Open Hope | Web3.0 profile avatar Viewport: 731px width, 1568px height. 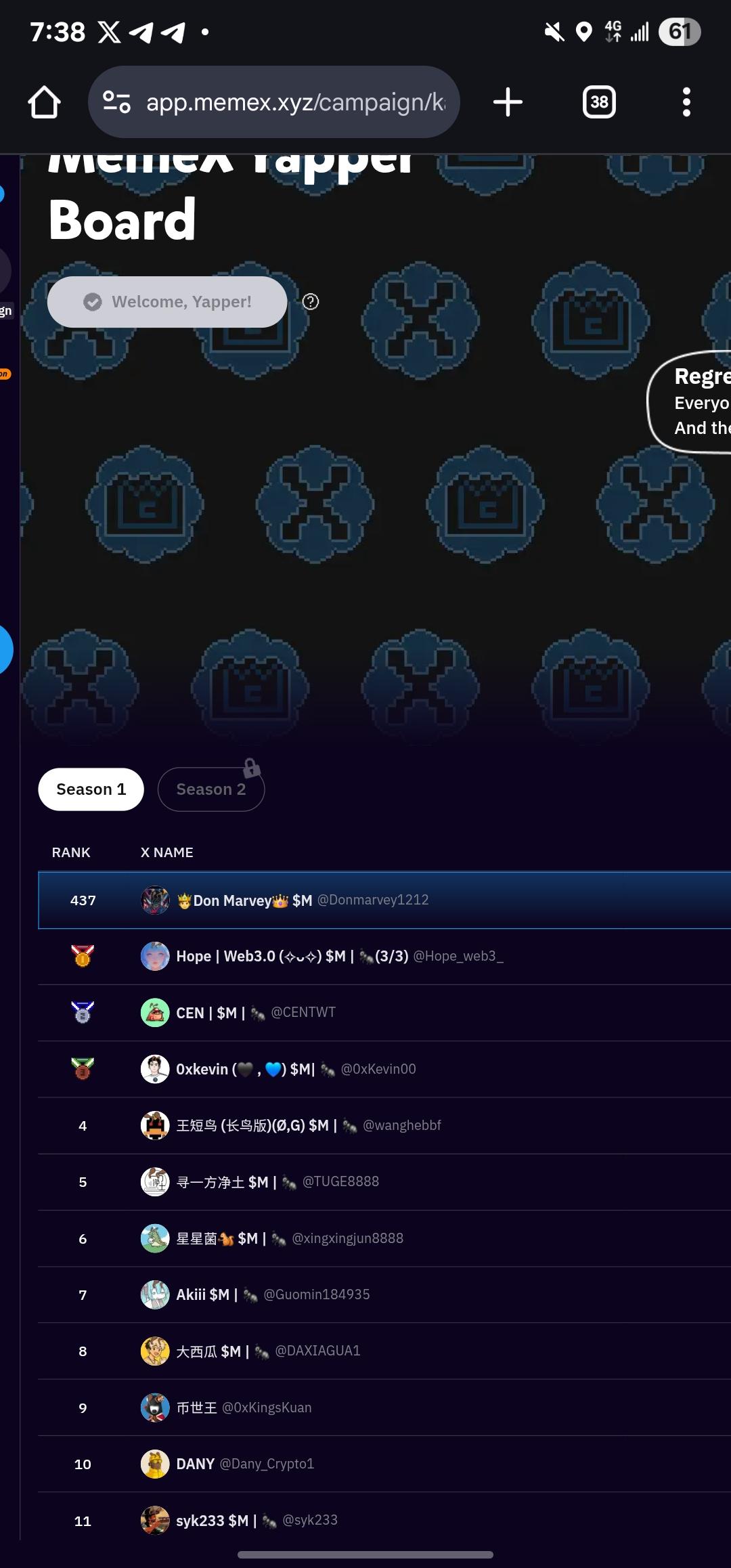tap(155, 956)
